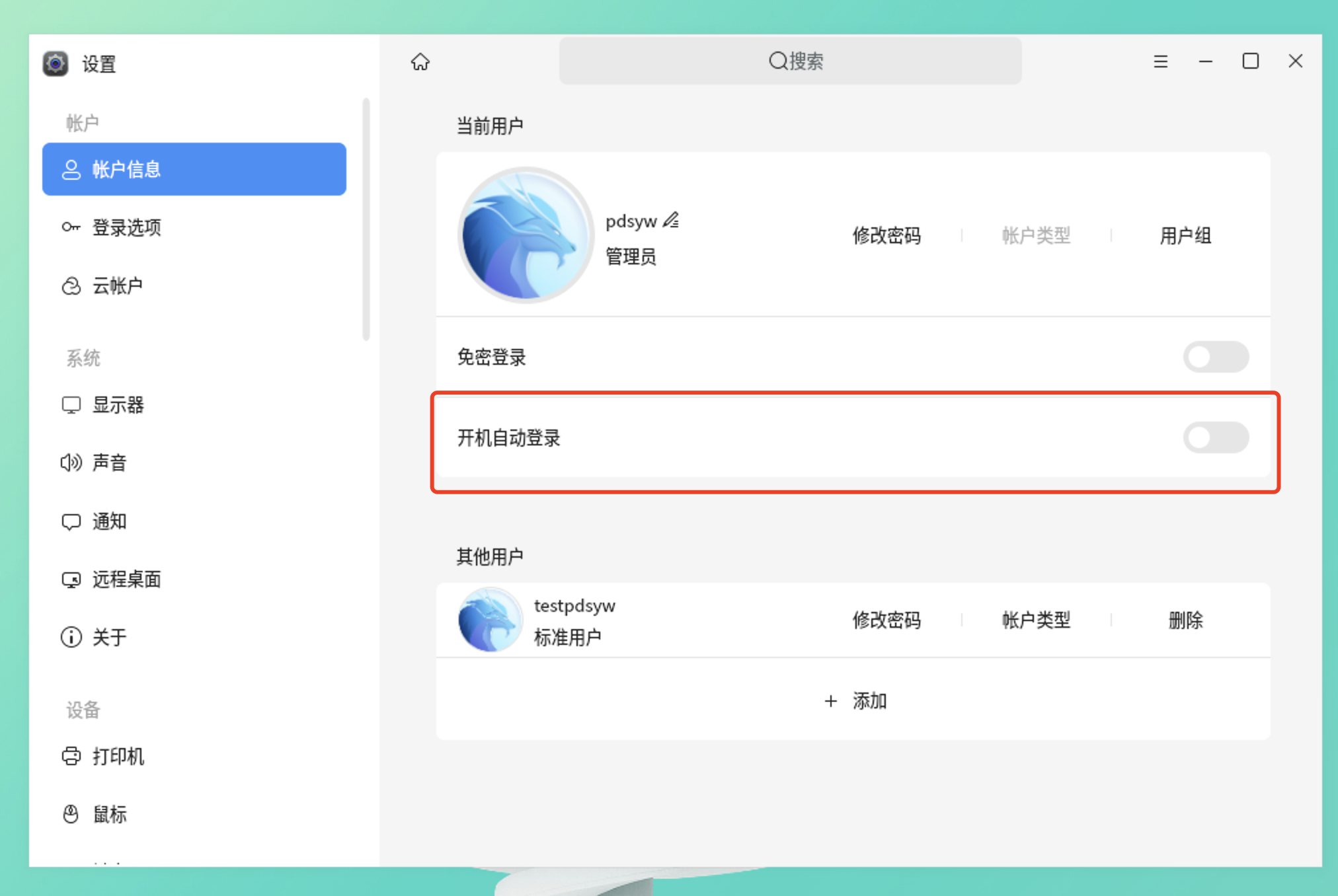This screenshot has width=1338, height=896.
Task: Open the hamburger menu icon
Action: [1160, 61]
